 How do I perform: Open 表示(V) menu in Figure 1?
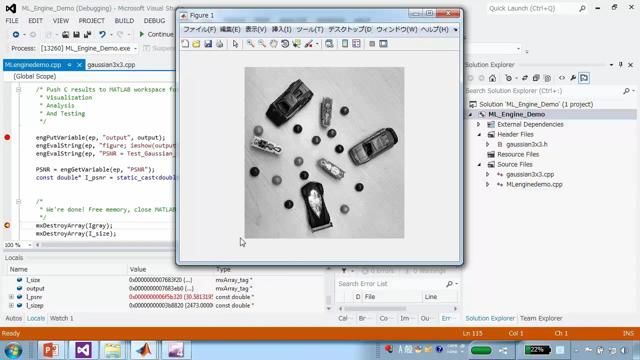click(x=256, y=29)
